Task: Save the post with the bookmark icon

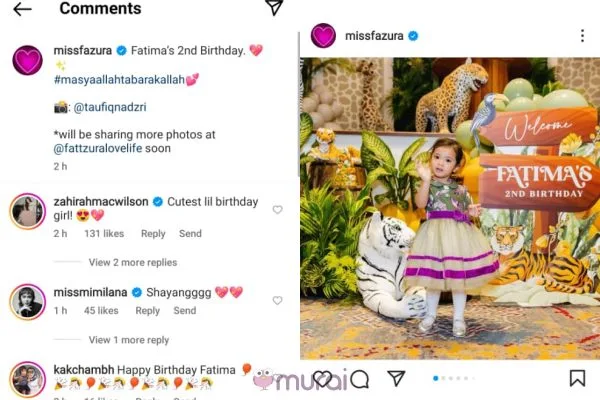Action: [x=577, y=378]
